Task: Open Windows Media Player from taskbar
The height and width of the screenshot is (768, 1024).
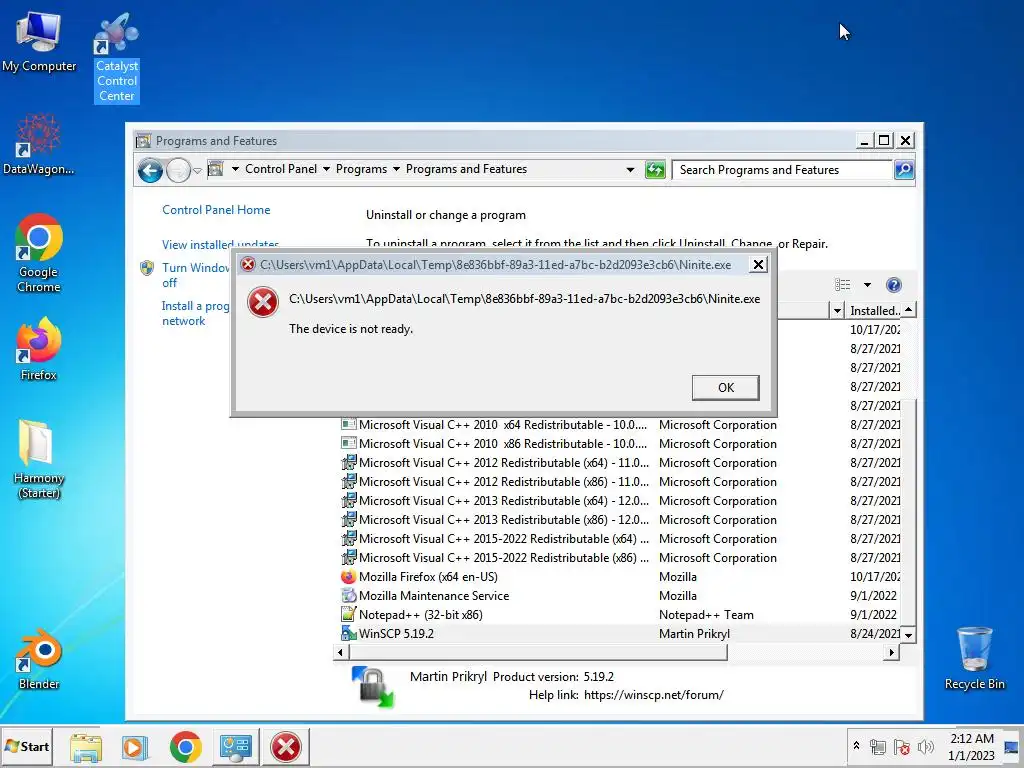Action: click(x=135, y=747)
